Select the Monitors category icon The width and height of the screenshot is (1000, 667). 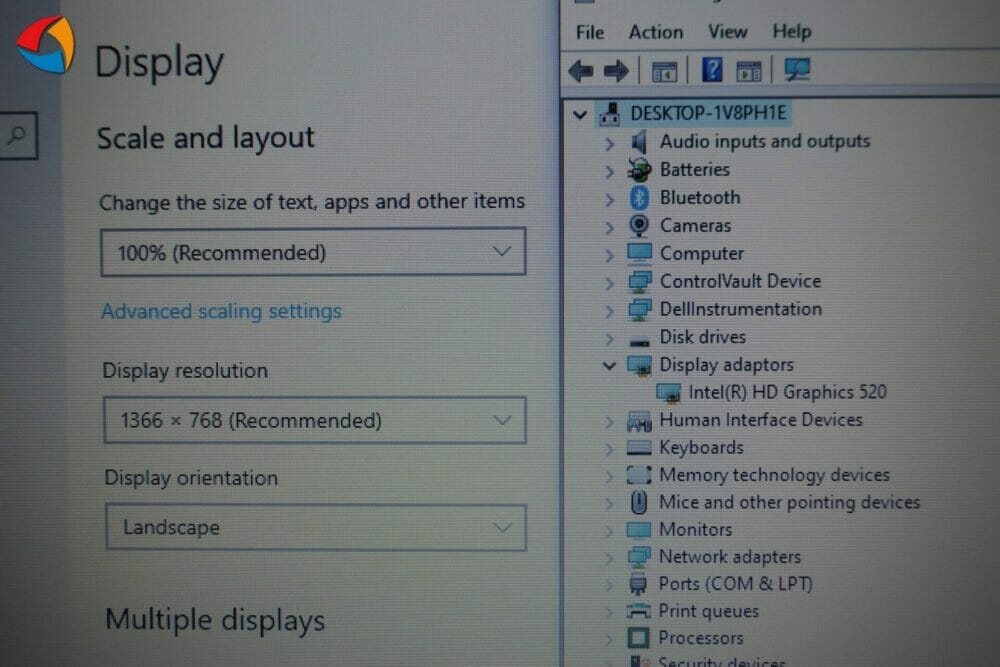click(x=638, y=529)
